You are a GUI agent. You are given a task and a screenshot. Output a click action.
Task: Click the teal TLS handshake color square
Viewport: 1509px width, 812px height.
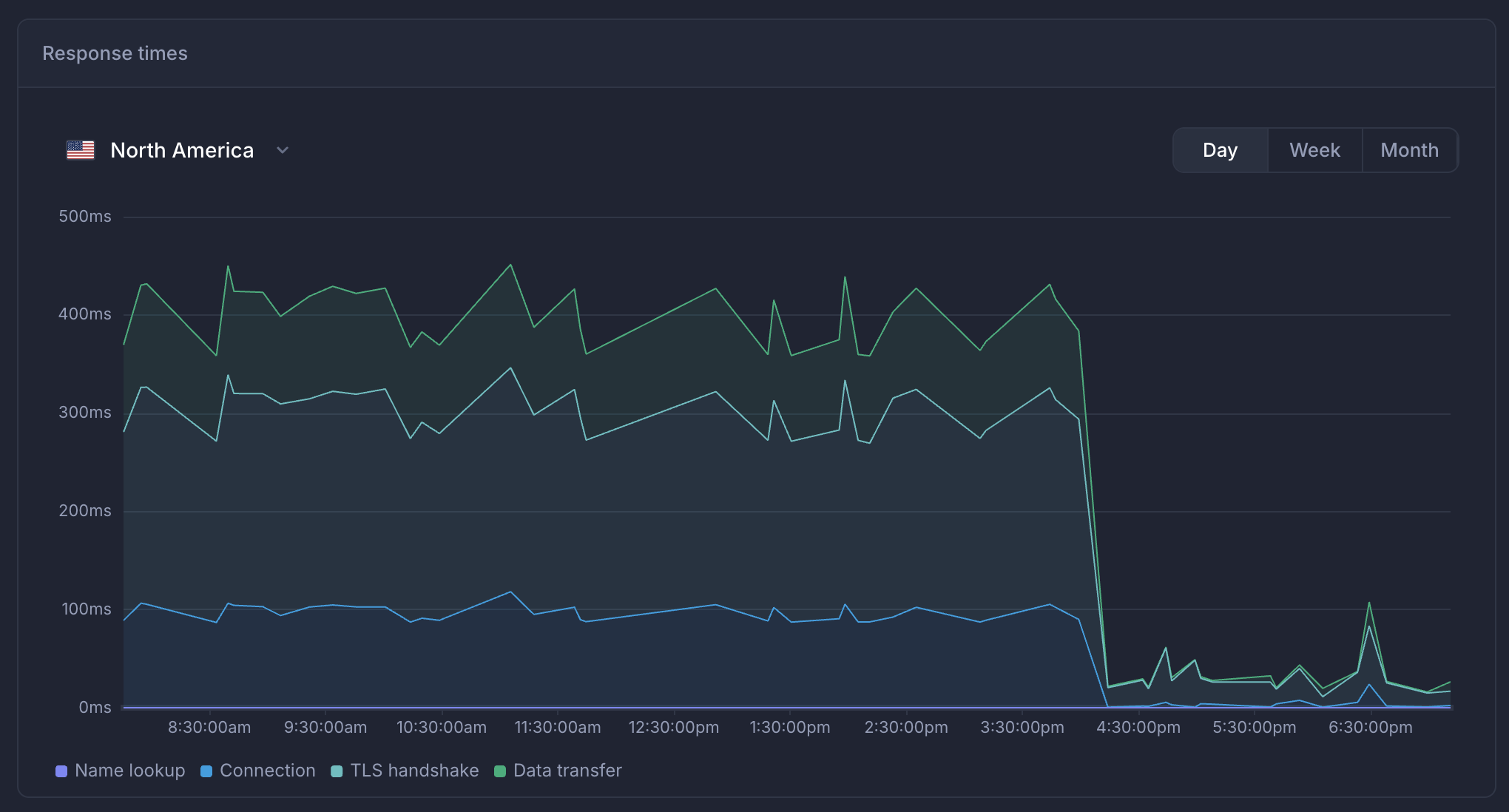(337, 771)
